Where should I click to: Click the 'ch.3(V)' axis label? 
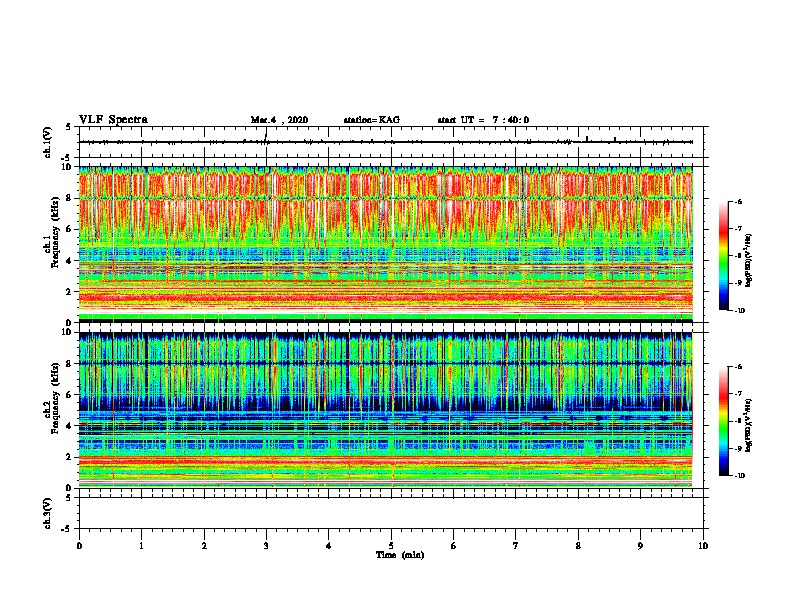coord(47,514)
